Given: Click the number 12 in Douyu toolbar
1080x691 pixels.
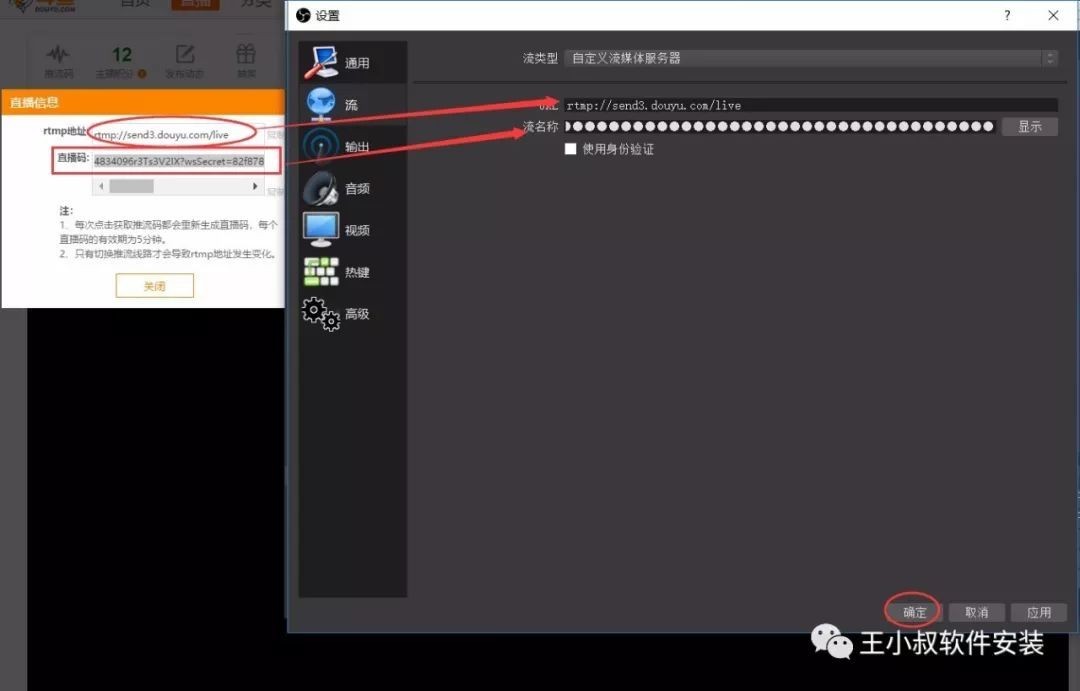Looking at the screenshot, I should (x=121, y=54).
